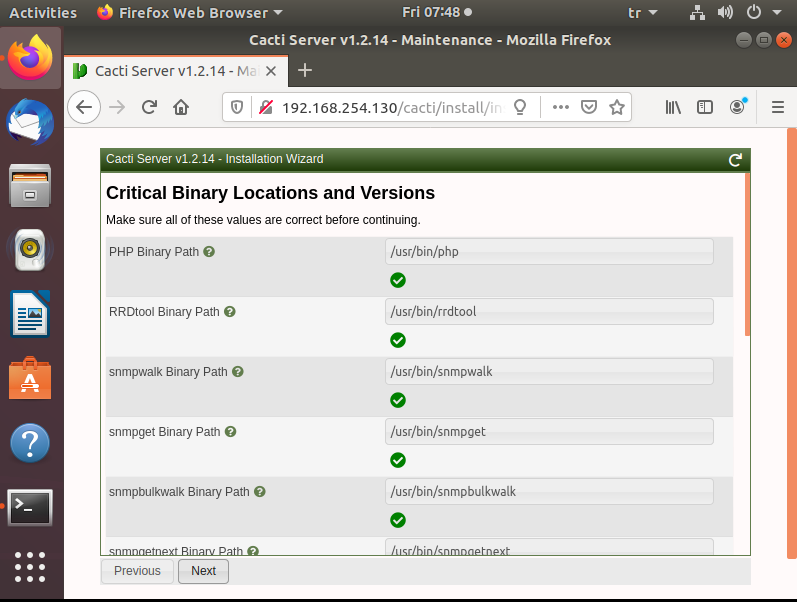Go to Firefox home page icon
Screen dimensions: 797x602
181,107
